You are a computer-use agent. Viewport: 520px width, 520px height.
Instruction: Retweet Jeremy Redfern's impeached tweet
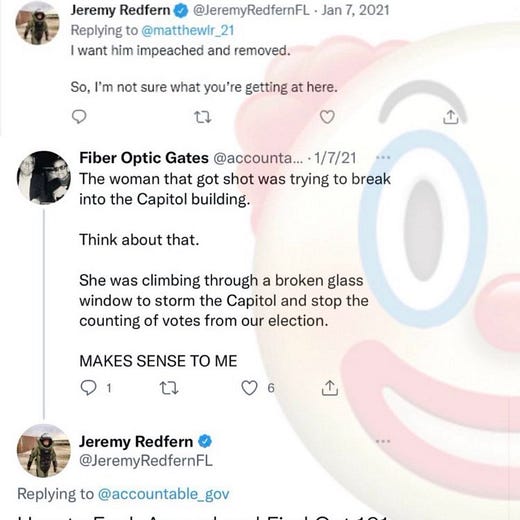click(203, 117)
